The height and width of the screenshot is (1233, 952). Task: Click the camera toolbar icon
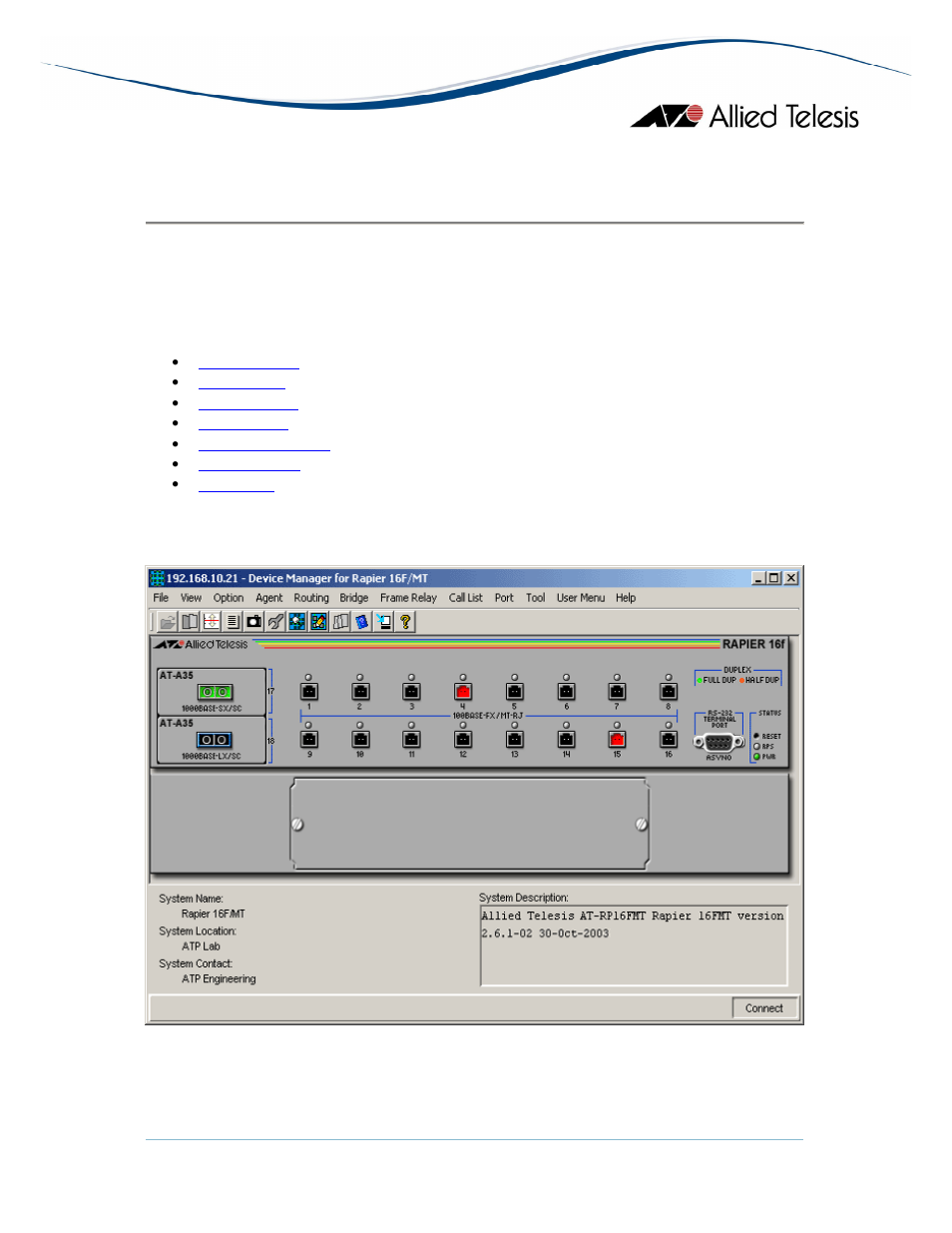coord(254,622)
